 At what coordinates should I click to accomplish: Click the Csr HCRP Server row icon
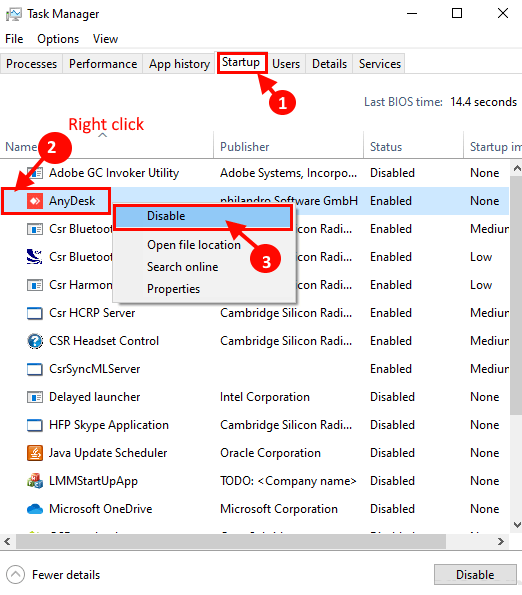point(35,313)
